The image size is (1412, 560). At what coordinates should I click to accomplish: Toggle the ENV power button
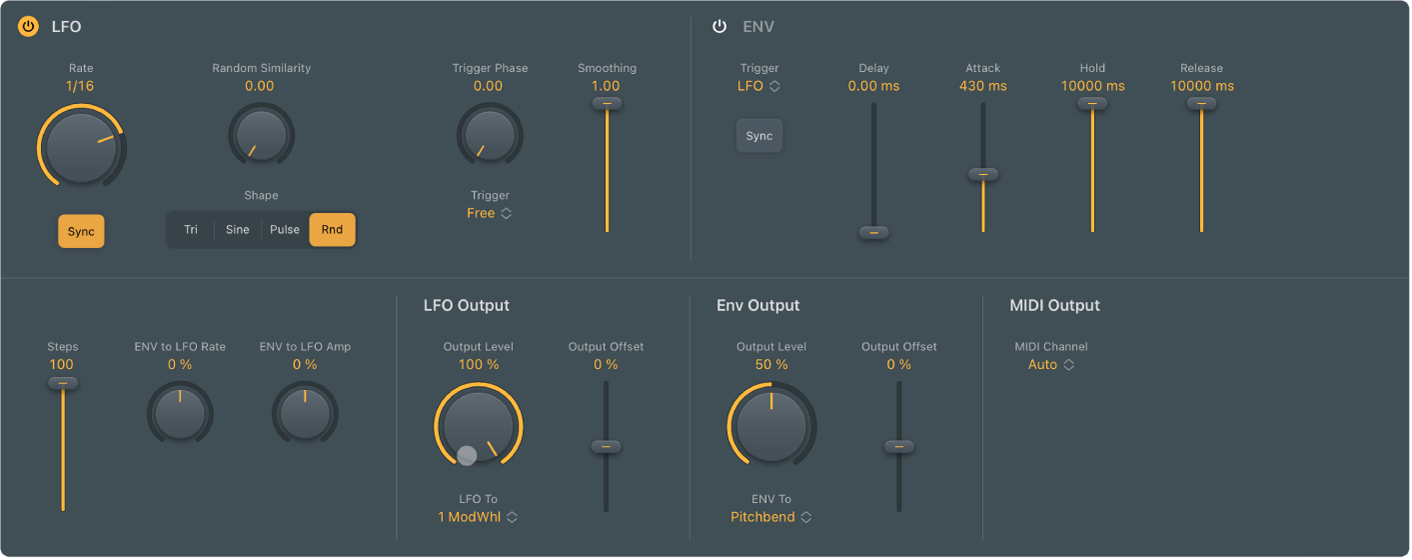pos(719,27)
